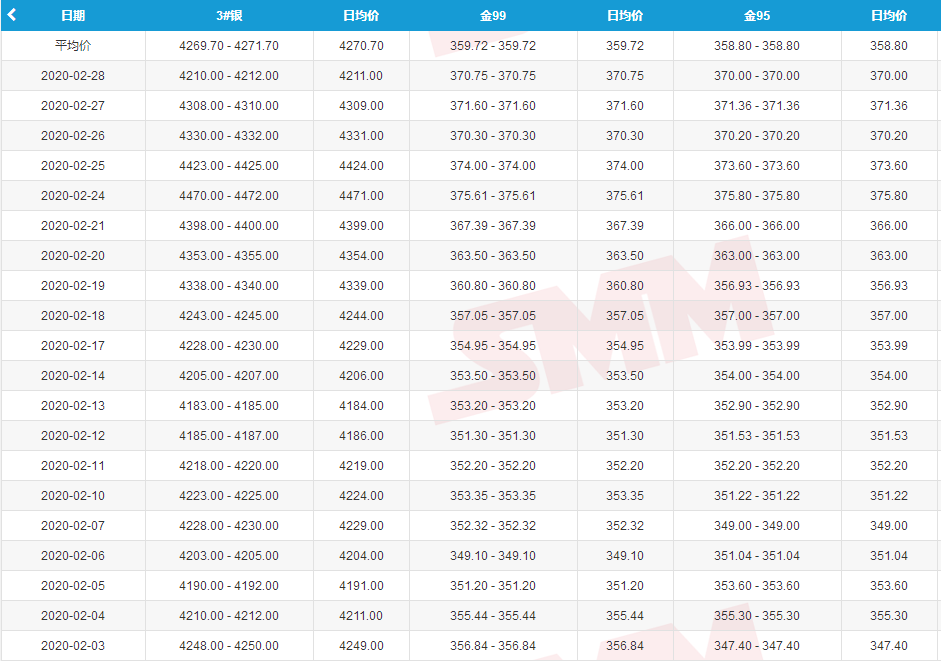
Task: Click the 4470.00 - 4472.00 silver price range
Action: pyautogui.click(x=229, y=196)
